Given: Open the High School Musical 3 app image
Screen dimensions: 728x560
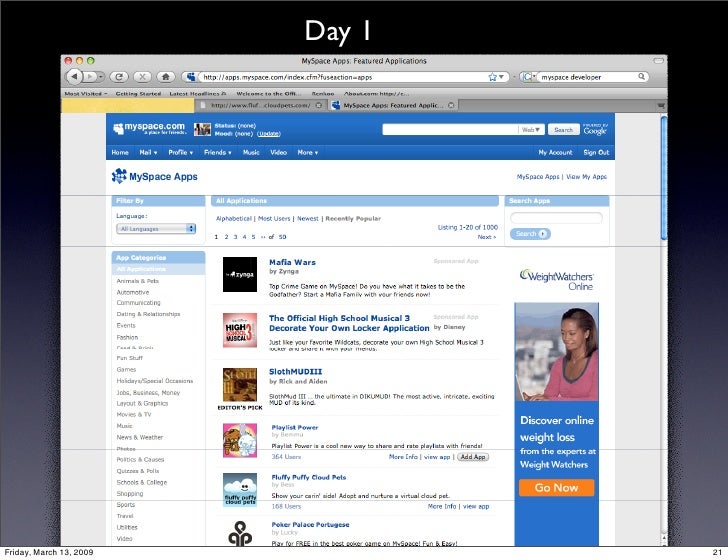Looking at the screenshot, I should [240, 330].
